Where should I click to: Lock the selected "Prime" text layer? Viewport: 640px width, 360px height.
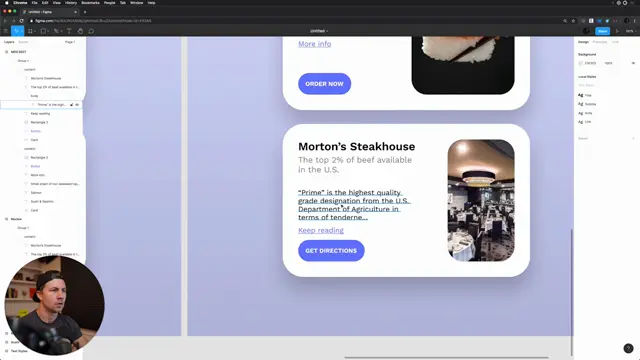pyautogui.click(x=72, y=105)
